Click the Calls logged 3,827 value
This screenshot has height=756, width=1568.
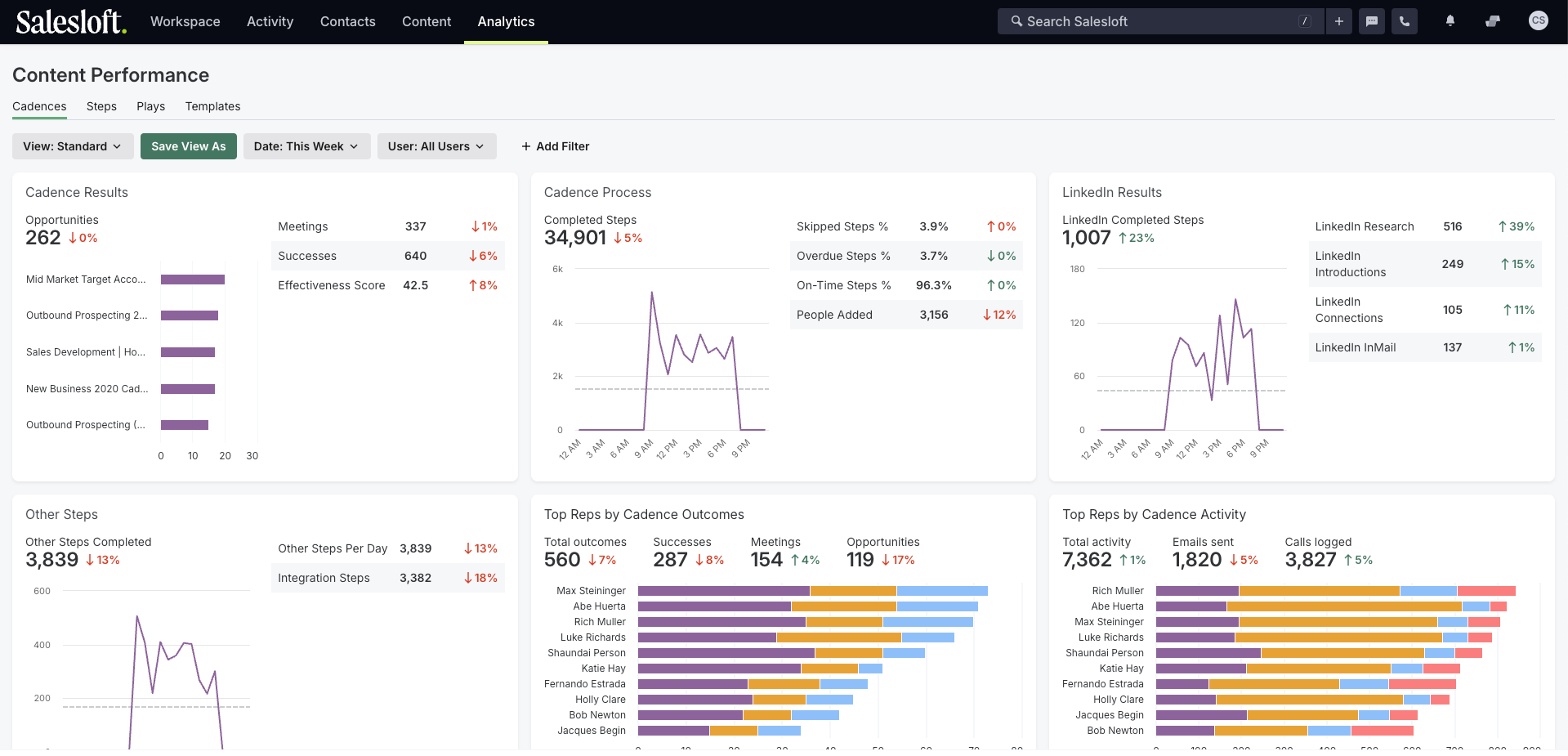pyautogui.click(x=1311, y=560)
